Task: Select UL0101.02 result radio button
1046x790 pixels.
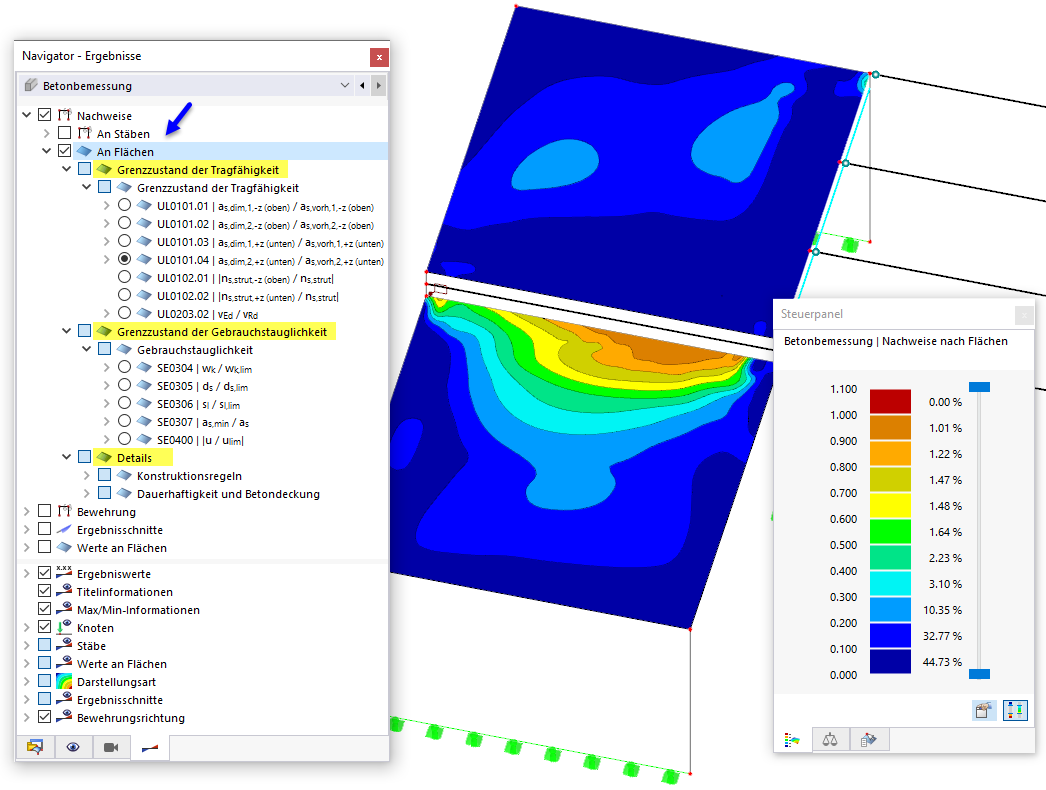Action: coord(124,224)
